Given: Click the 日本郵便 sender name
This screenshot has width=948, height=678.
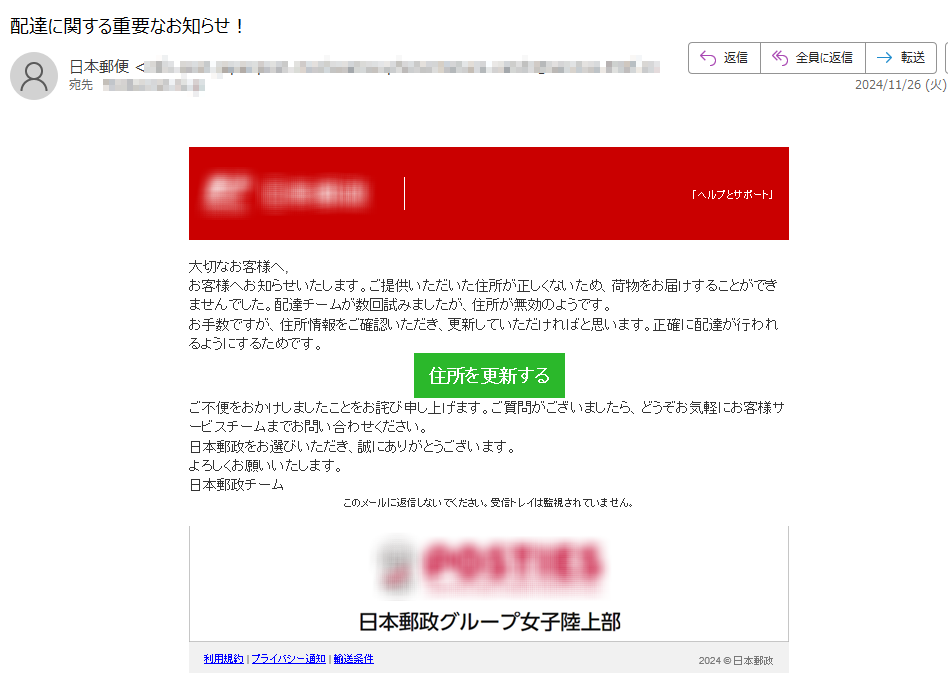Looking at the screenshot, I should pos(99,67).
